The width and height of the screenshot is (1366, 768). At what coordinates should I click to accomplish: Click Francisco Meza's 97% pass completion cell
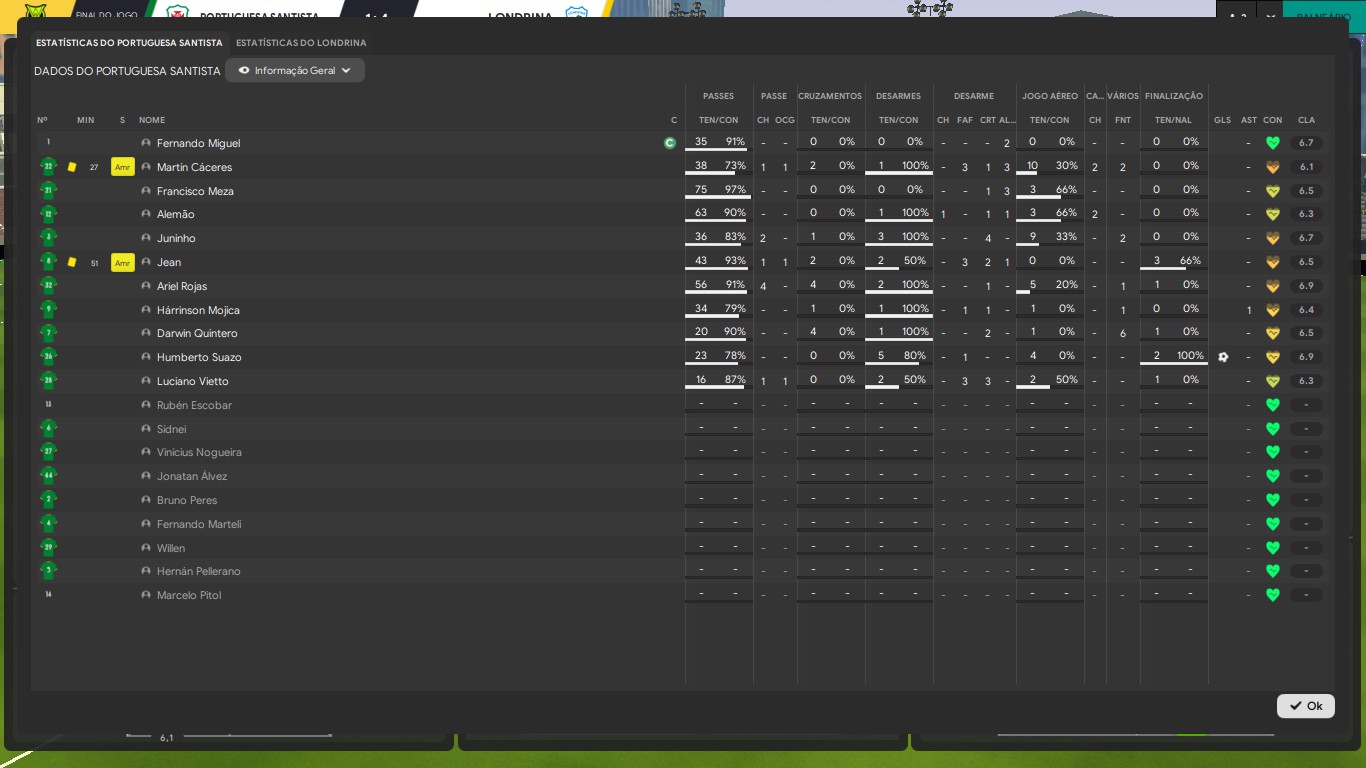pos(735,190)
